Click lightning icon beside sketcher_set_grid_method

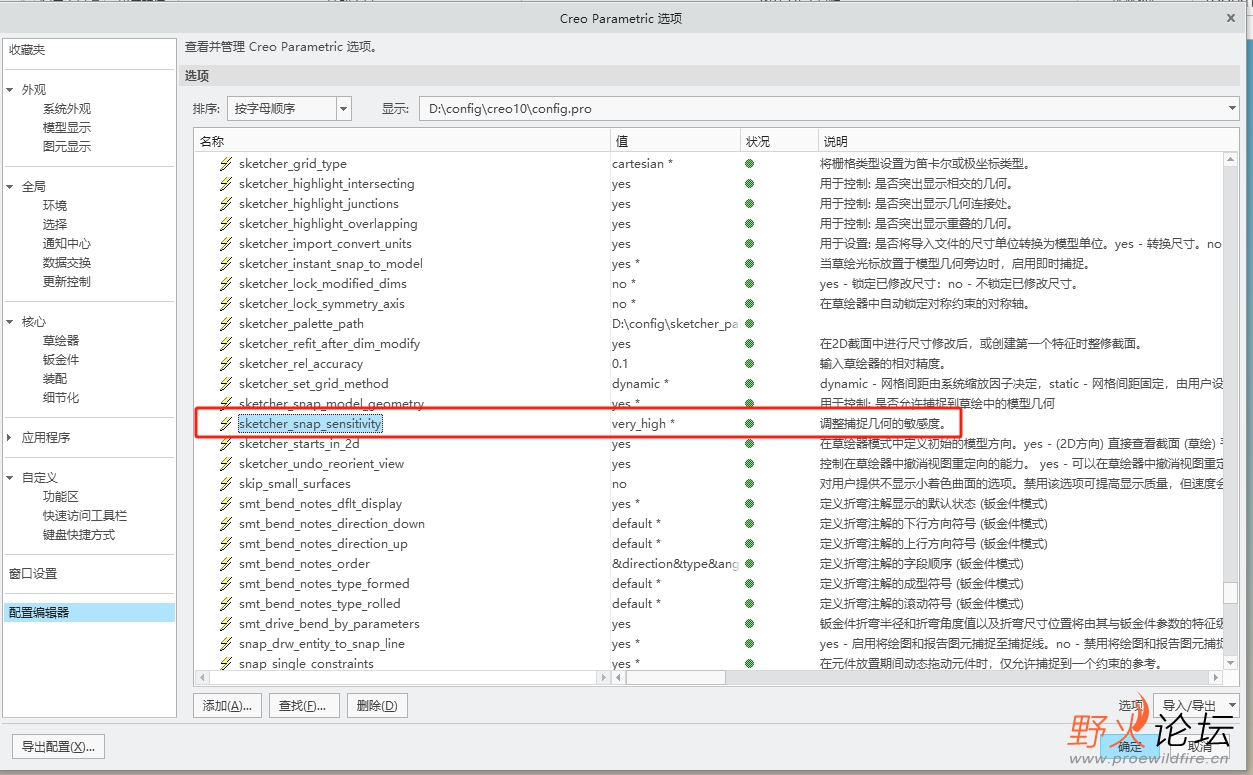pos(226,384)
